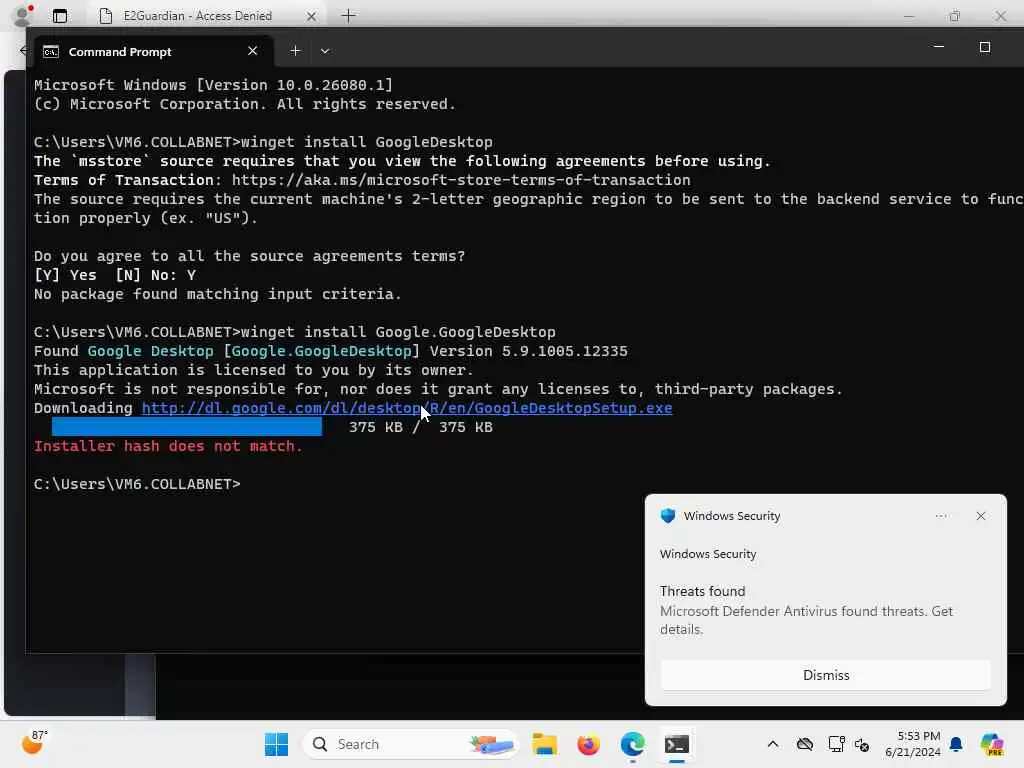Open the notification bell icon
This screenshot has height=768, width=1024.
click(x=956, y=744)
